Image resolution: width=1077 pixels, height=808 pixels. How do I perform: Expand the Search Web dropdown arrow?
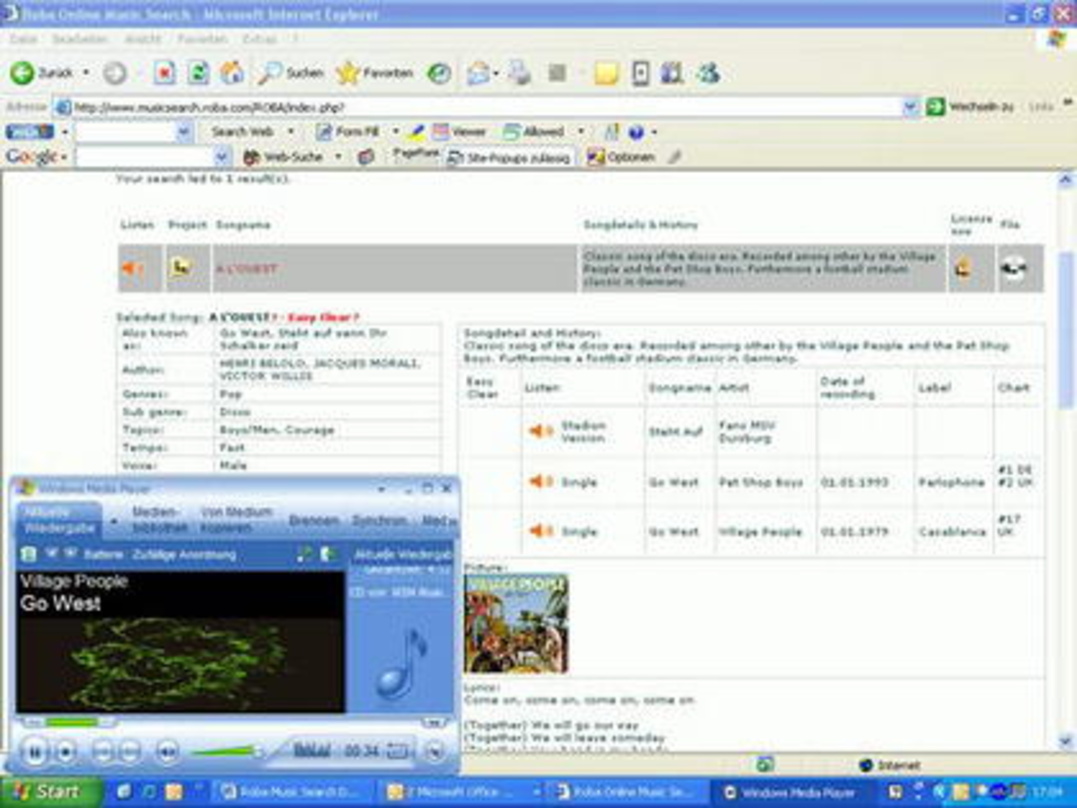[291, 131]
